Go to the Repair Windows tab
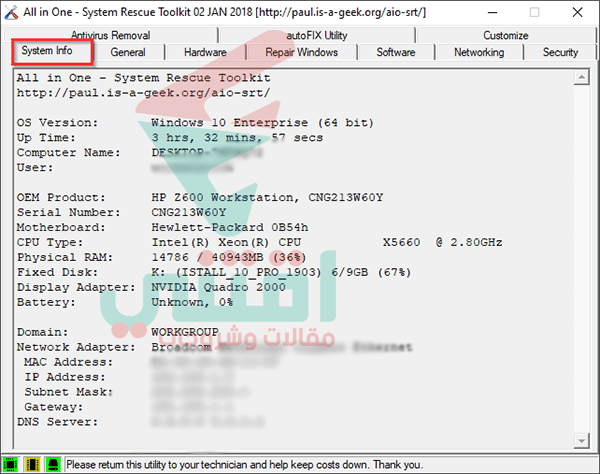The height and width of the screenshot is (474, 600). [302, 52]
